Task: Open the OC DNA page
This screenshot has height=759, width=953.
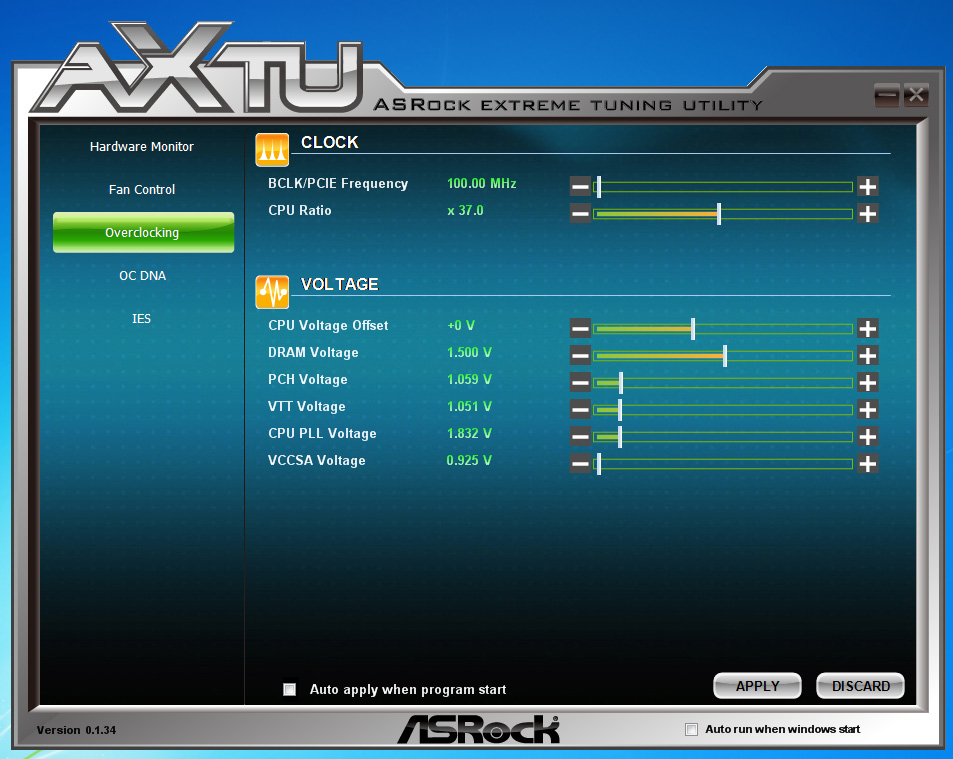Action: [x=142, y=276]
